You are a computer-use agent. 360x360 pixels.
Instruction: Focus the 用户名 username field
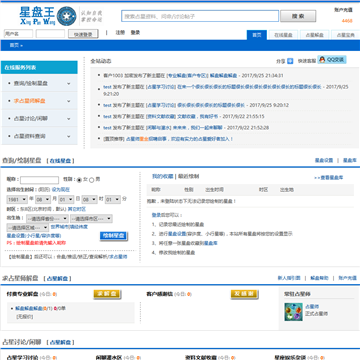[18, 34]
